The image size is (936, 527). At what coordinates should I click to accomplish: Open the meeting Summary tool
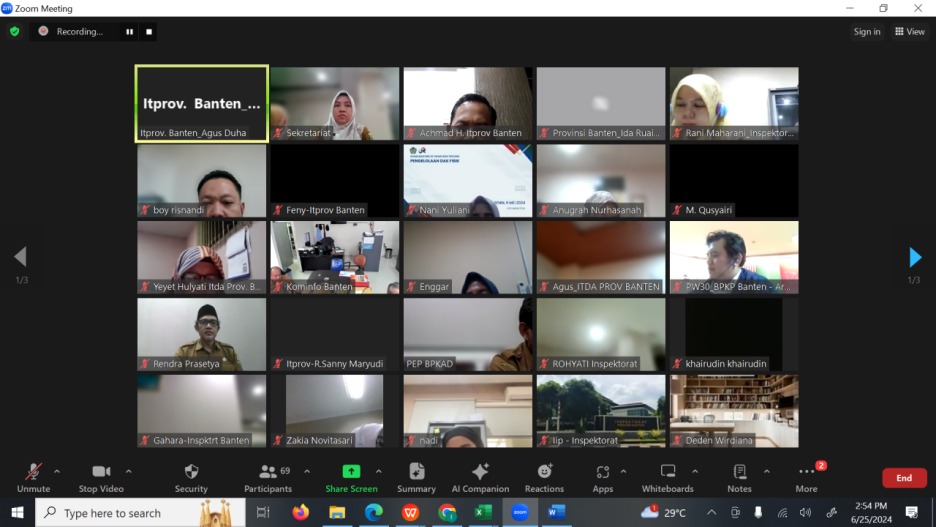coord(416,472)
